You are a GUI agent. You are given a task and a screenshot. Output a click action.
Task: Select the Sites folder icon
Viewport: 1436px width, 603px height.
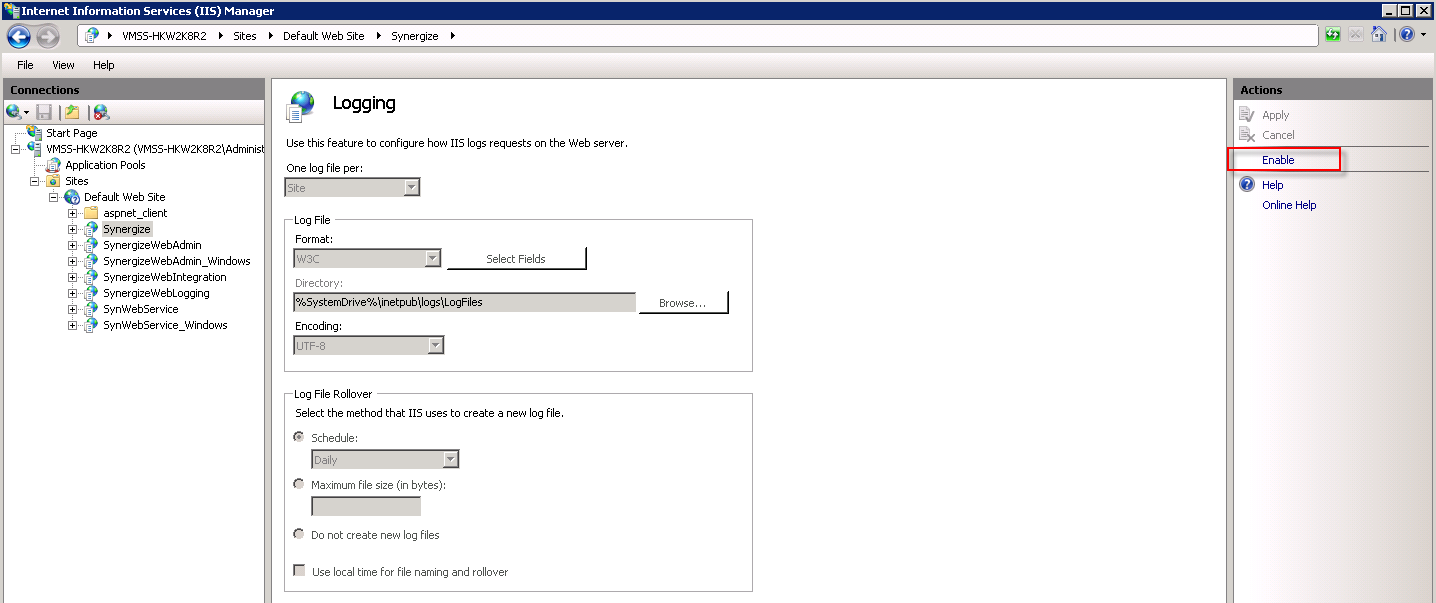[x=54, y=181]
